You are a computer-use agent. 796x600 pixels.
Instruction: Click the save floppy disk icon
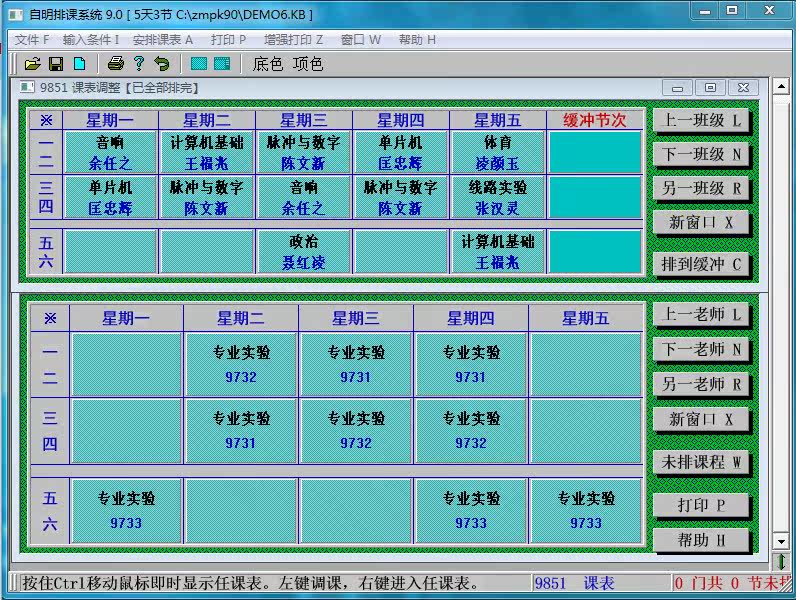56,63
